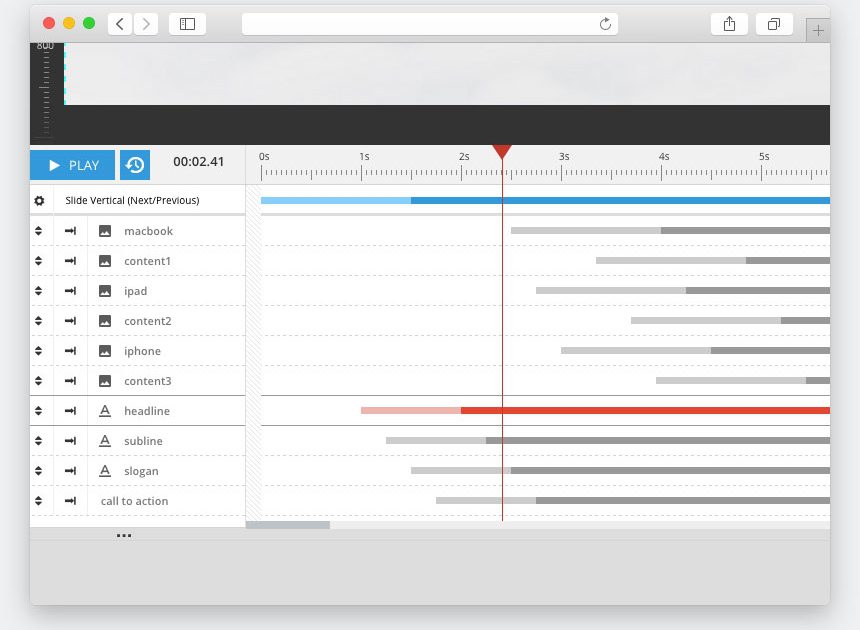This screenshot has width=860, height=630.
Task: Click the horizontal timeline scrollbar thumb
Action: click(288, 525)
